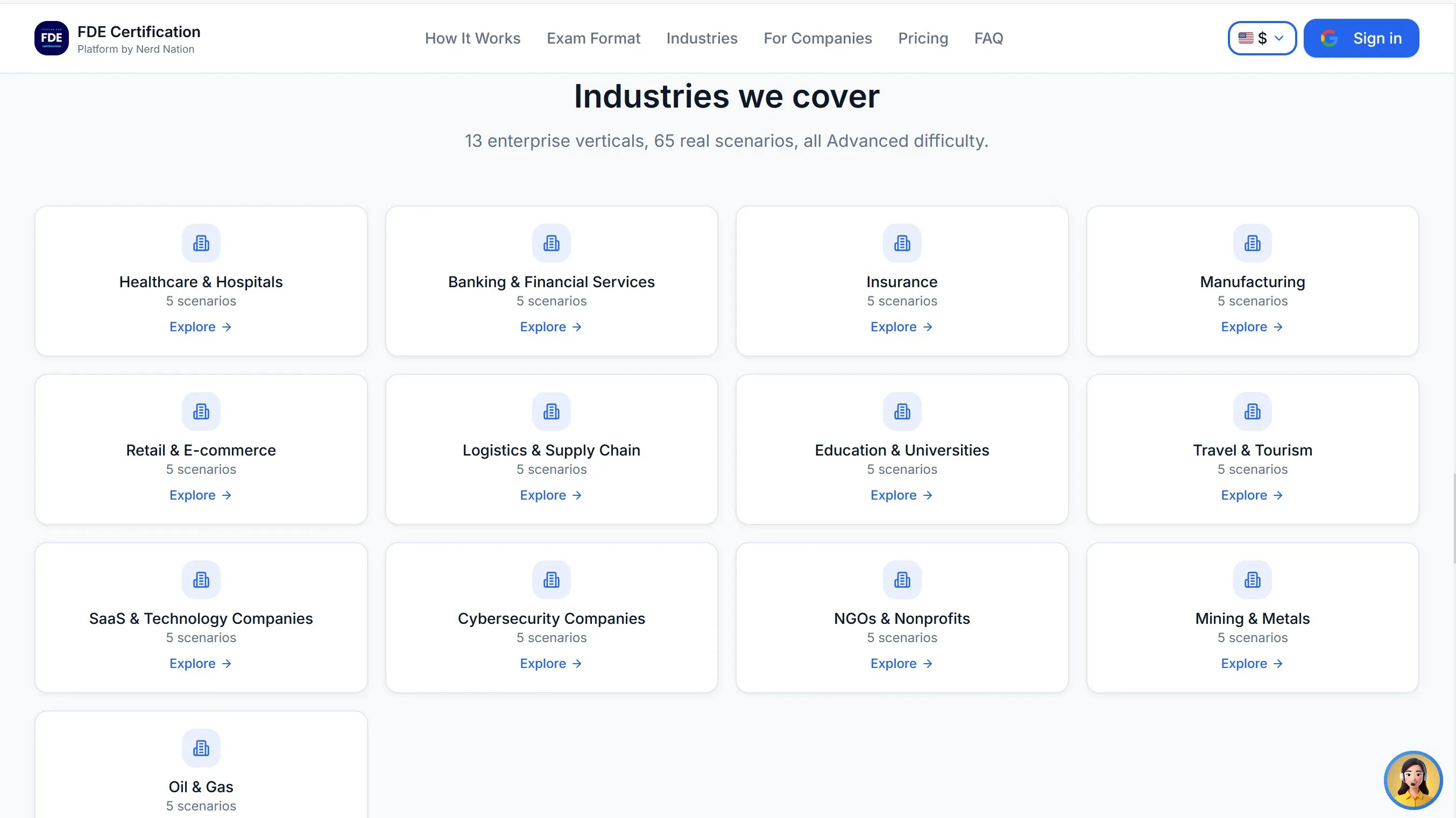The height and width of the screenshot is (818, 1456).
Task: Click the Education & Universities title
Action: [902, 450]
